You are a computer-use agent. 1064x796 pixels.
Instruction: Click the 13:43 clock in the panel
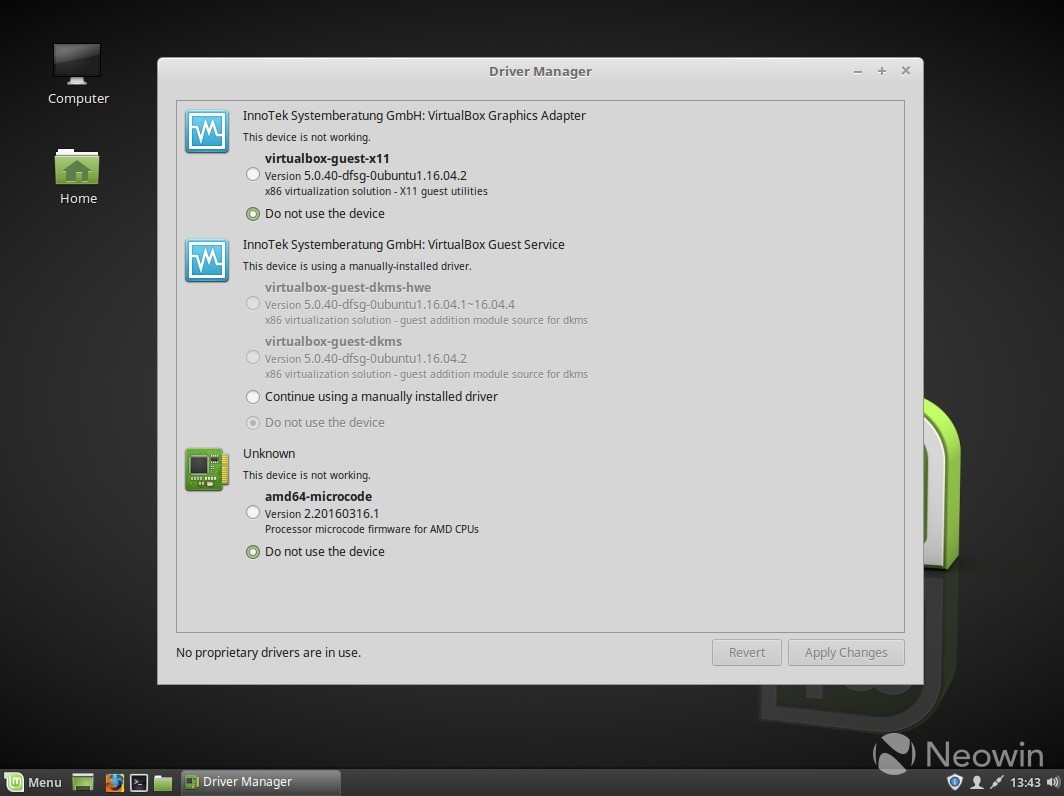(1025, 782)
